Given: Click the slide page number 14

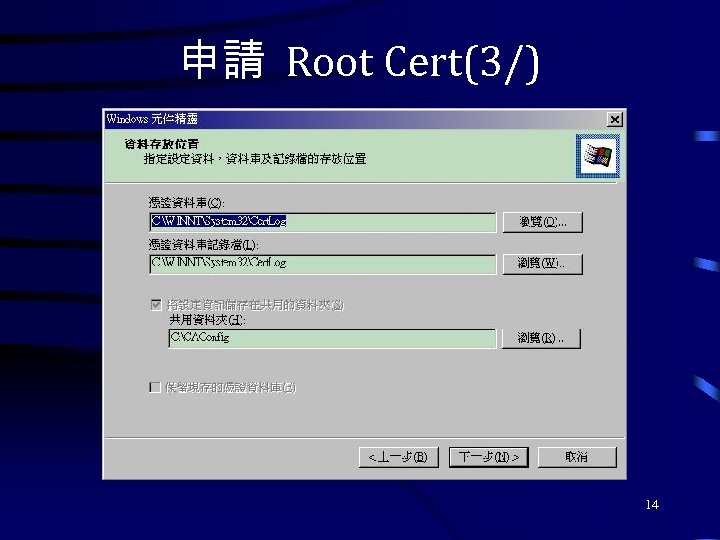Looking at the screenshot, I should [652, 505].
